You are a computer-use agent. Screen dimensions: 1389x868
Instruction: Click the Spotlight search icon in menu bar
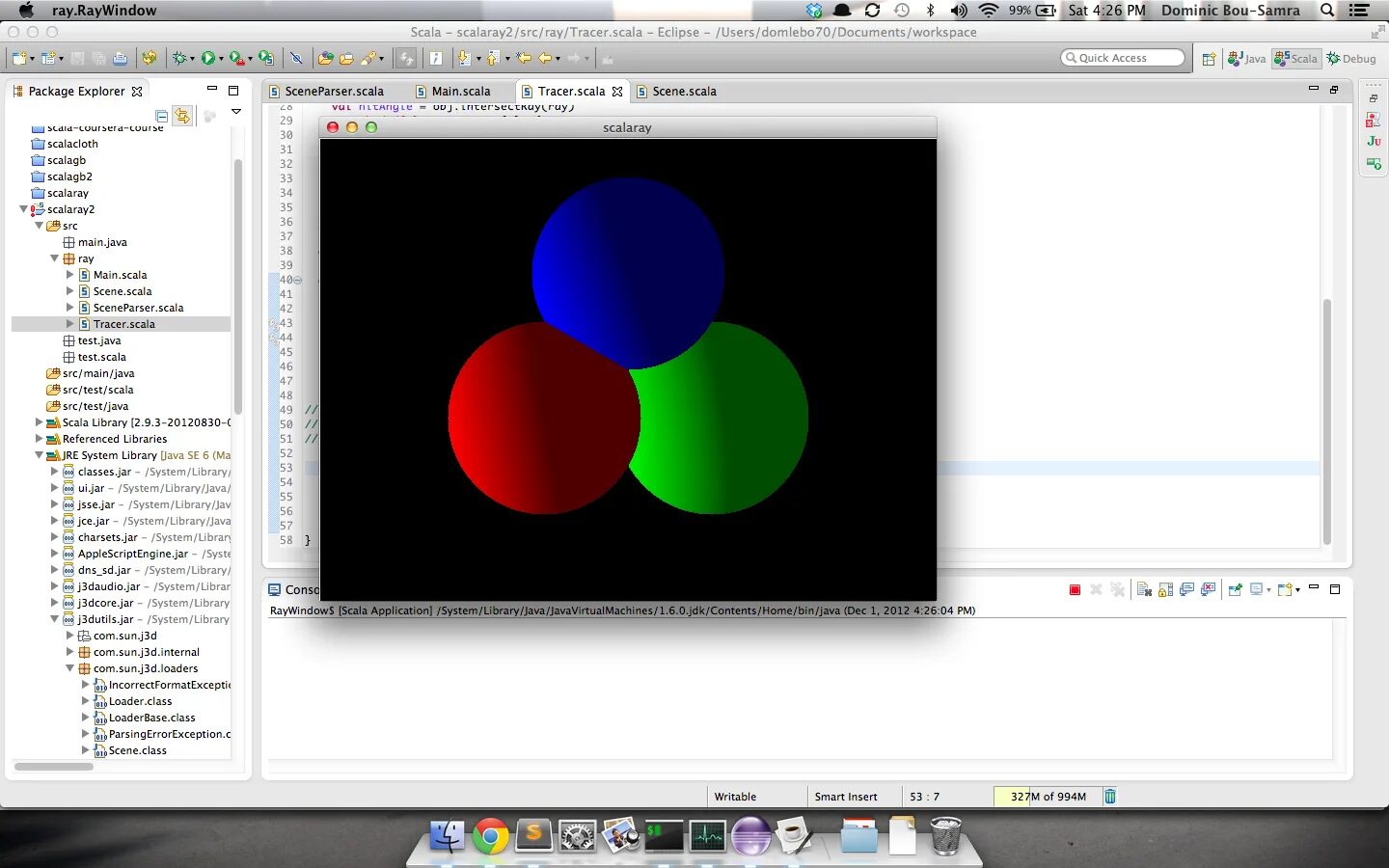pos(1327,11)
